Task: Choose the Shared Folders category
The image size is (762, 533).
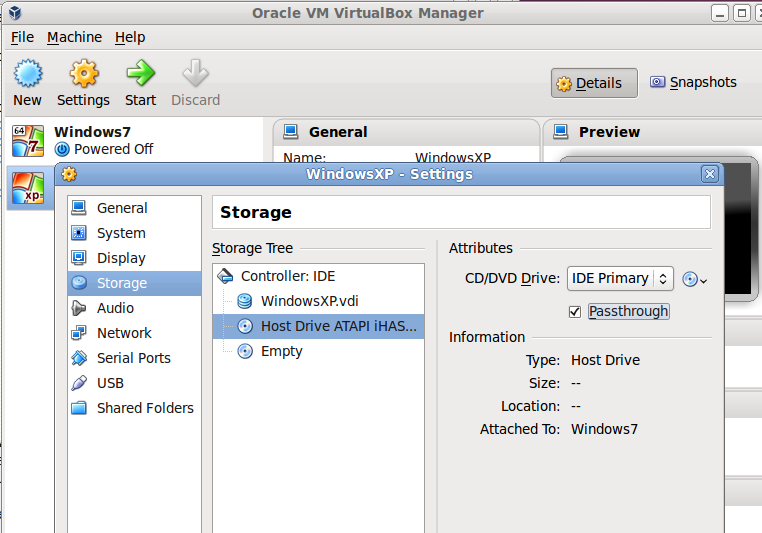Action: pos(134,408)
